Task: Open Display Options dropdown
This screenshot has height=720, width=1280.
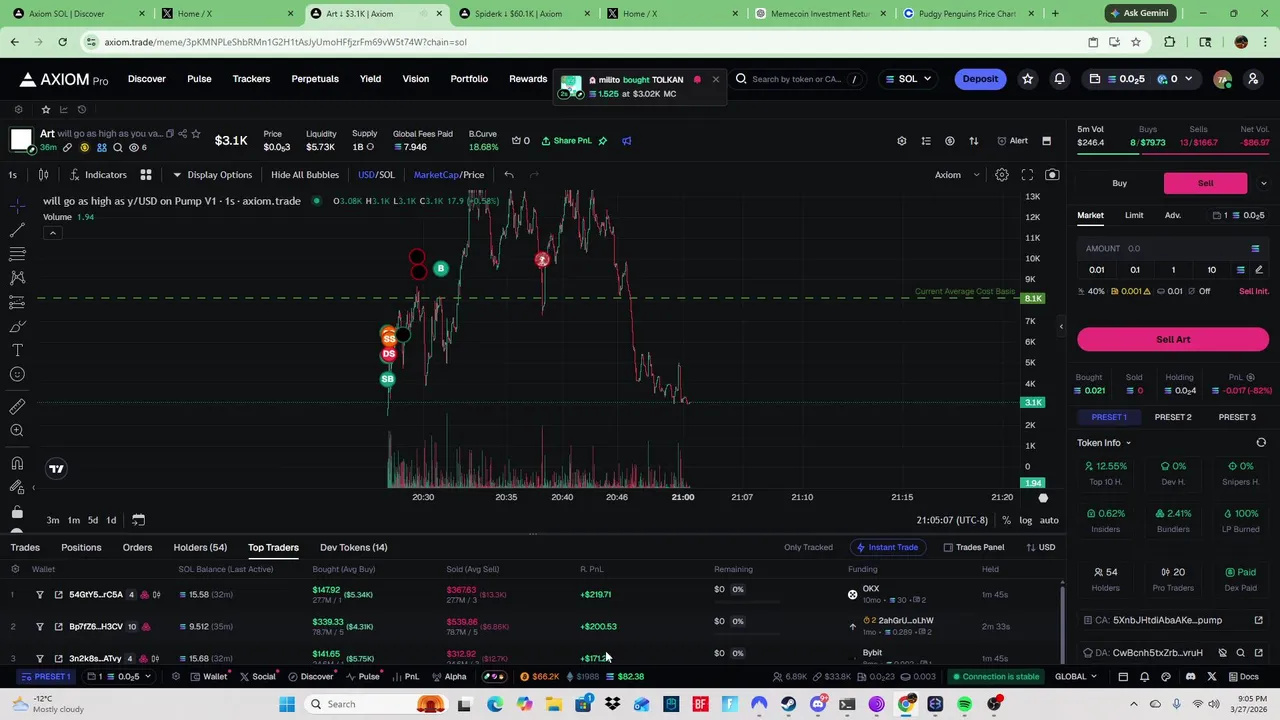Action: click(x=212, y=175)
